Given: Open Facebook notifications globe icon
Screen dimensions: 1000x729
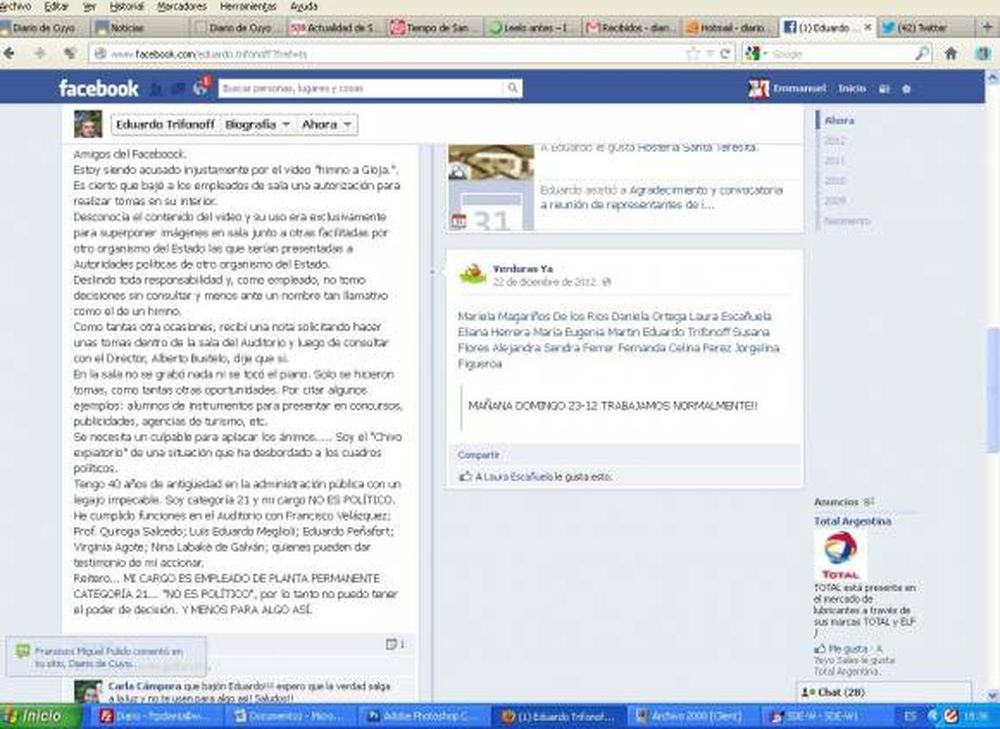Looking at the screenshot, I should click(201, 88).
